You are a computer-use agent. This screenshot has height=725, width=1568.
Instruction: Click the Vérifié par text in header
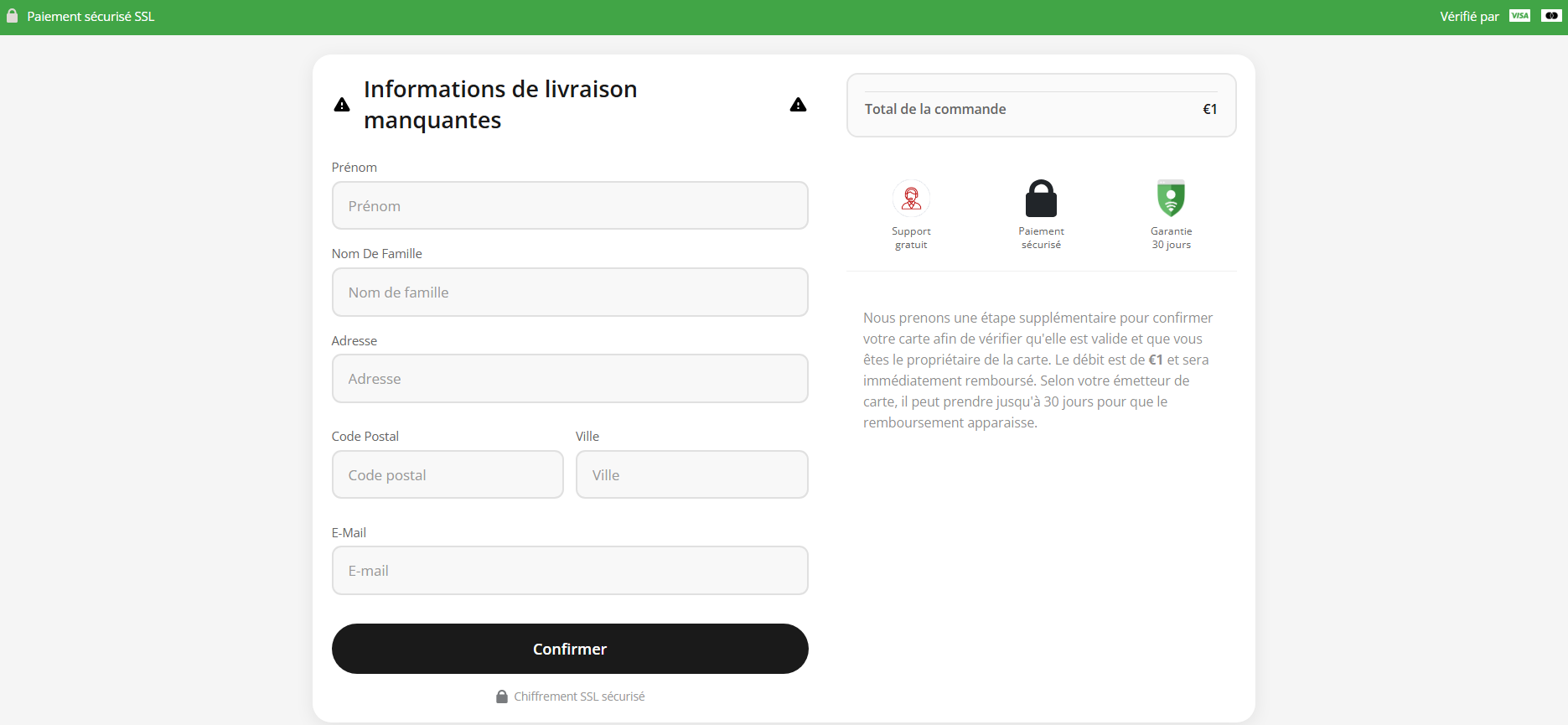pyautogui.click(x=1469, y=17)
